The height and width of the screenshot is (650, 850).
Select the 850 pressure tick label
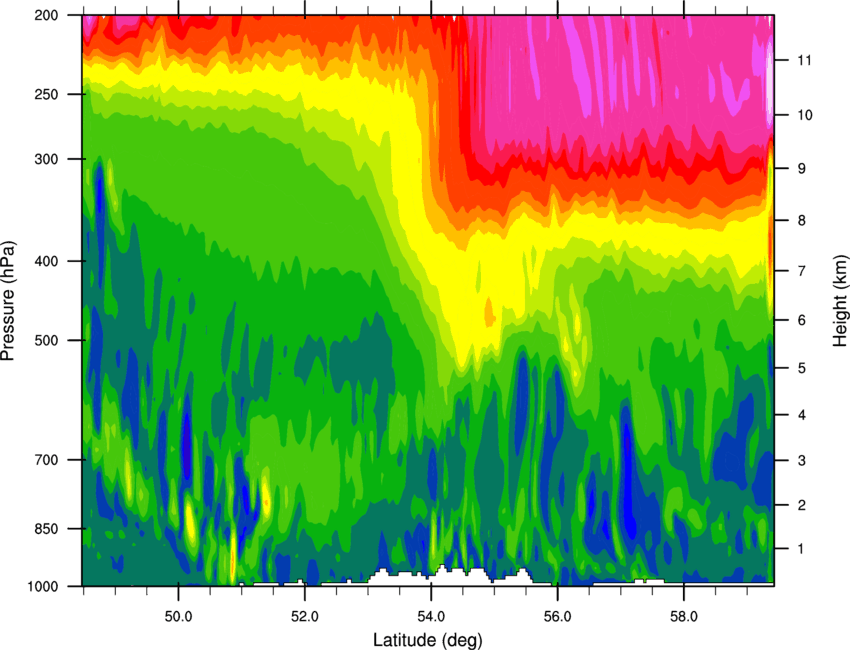tap(47, 529)
